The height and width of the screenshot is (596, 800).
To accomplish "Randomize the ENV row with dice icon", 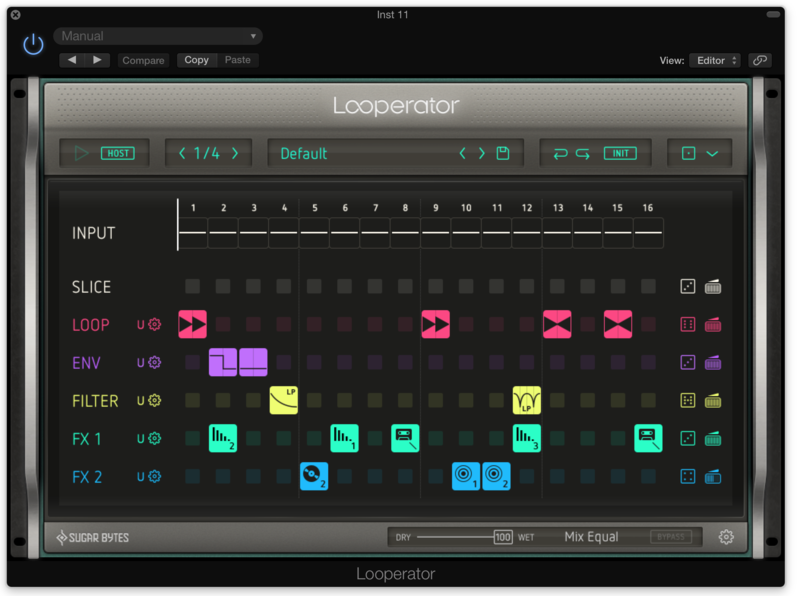I will (688, 363).
